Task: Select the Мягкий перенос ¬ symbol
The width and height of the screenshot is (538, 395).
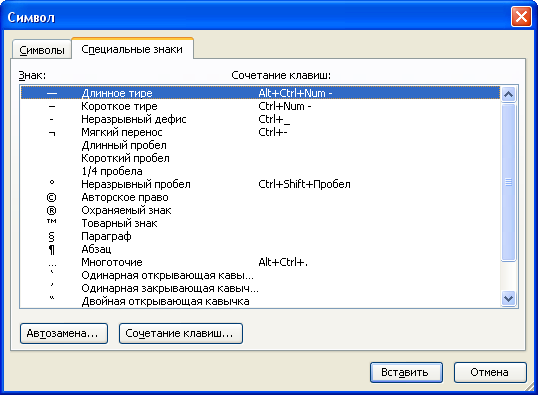Action: point(260,132)
